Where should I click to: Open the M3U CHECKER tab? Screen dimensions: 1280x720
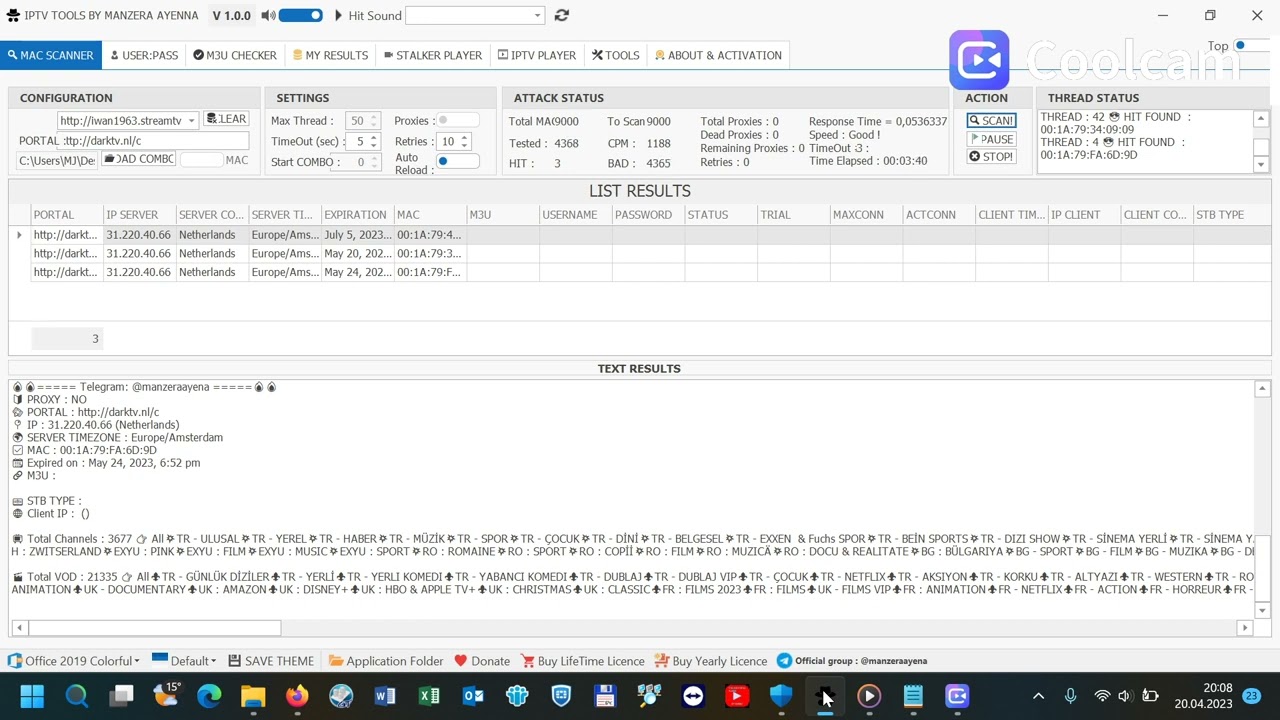click(235, 55)
